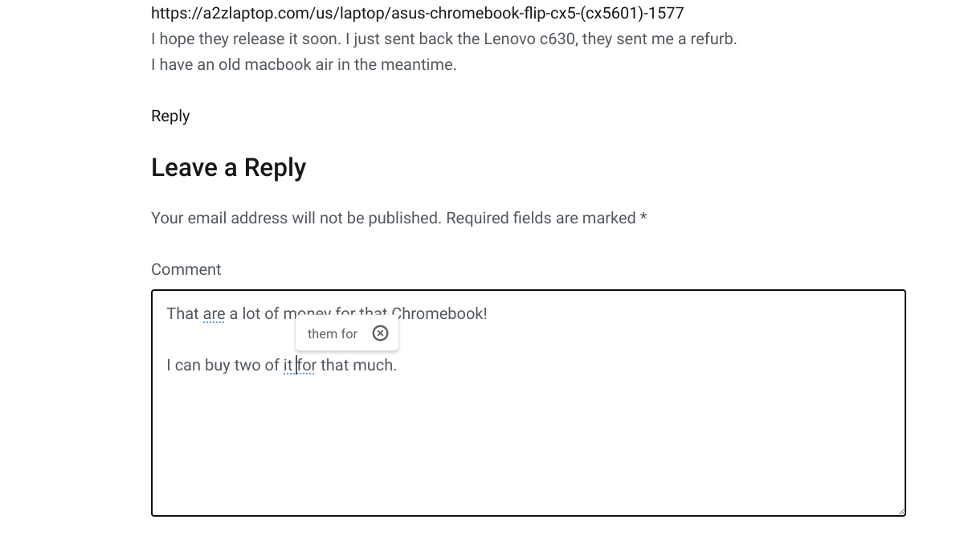Image resolution: width=960 pixels, height=540 pixels.
Task: Click the "I hope they release it soon" line
Action: pos(444,39)
